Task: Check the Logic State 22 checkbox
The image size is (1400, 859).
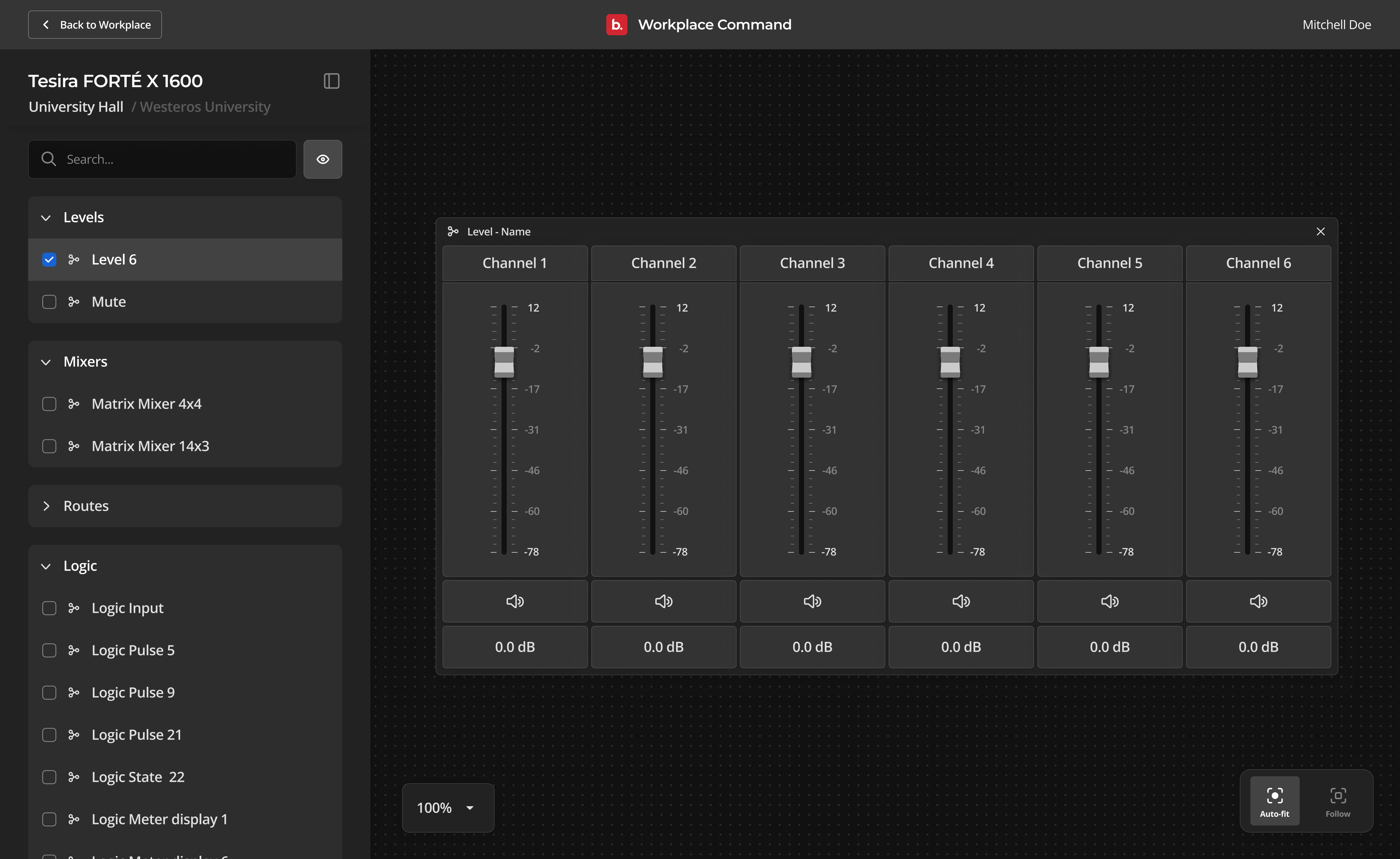Action: 50,777
